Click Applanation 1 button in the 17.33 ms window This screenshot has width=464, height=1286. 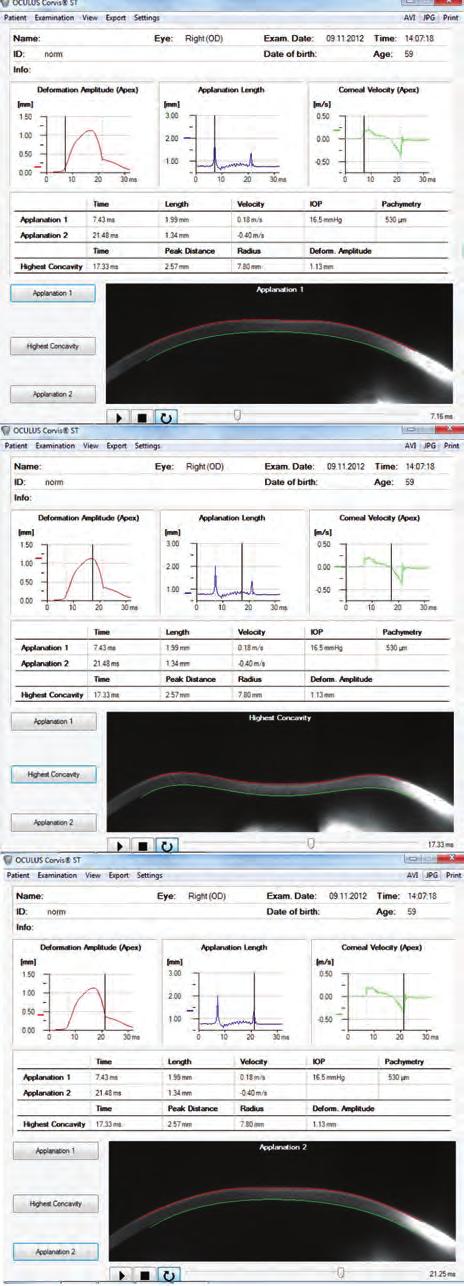53,721
